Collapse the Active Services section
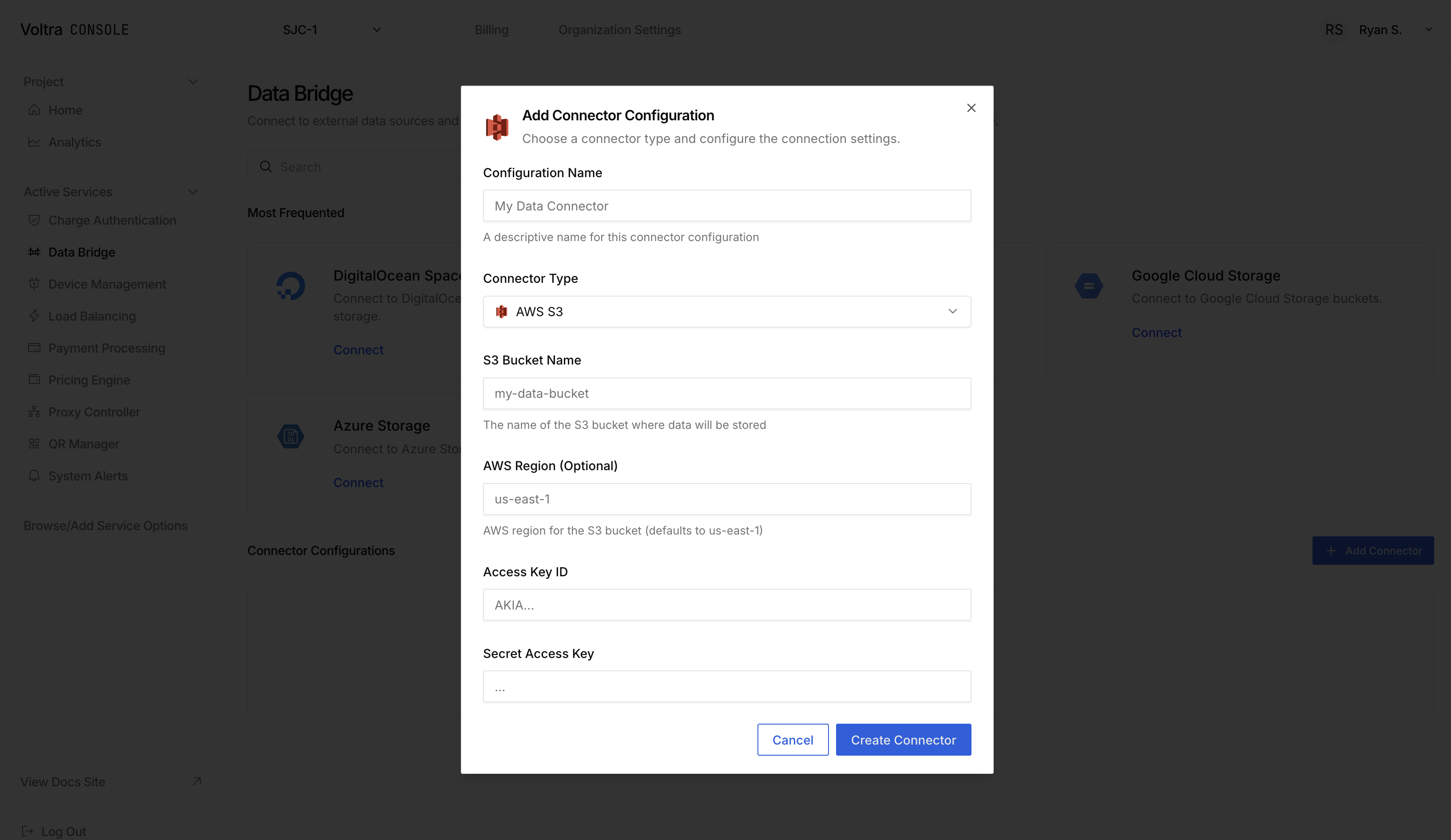Image resolution: width=1451 pixels, height=840 pixels. [194, 192]
